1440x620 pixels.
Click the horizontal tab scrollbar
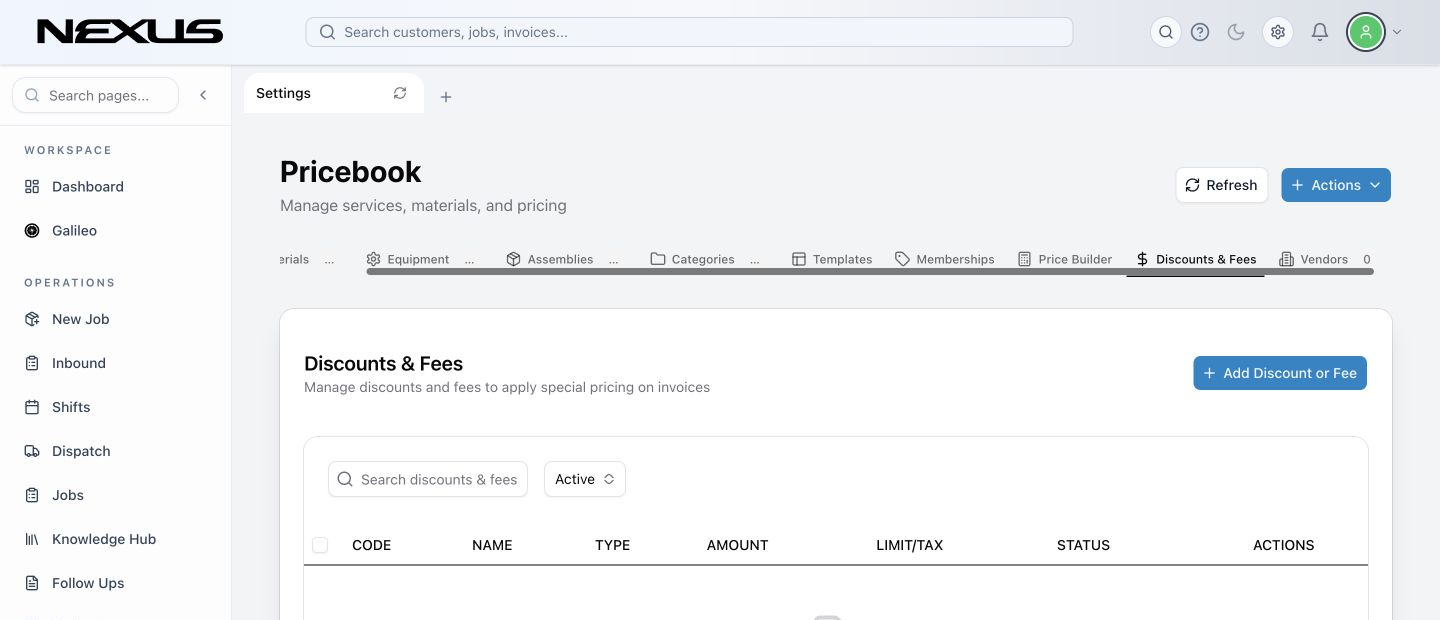(870, 271)
